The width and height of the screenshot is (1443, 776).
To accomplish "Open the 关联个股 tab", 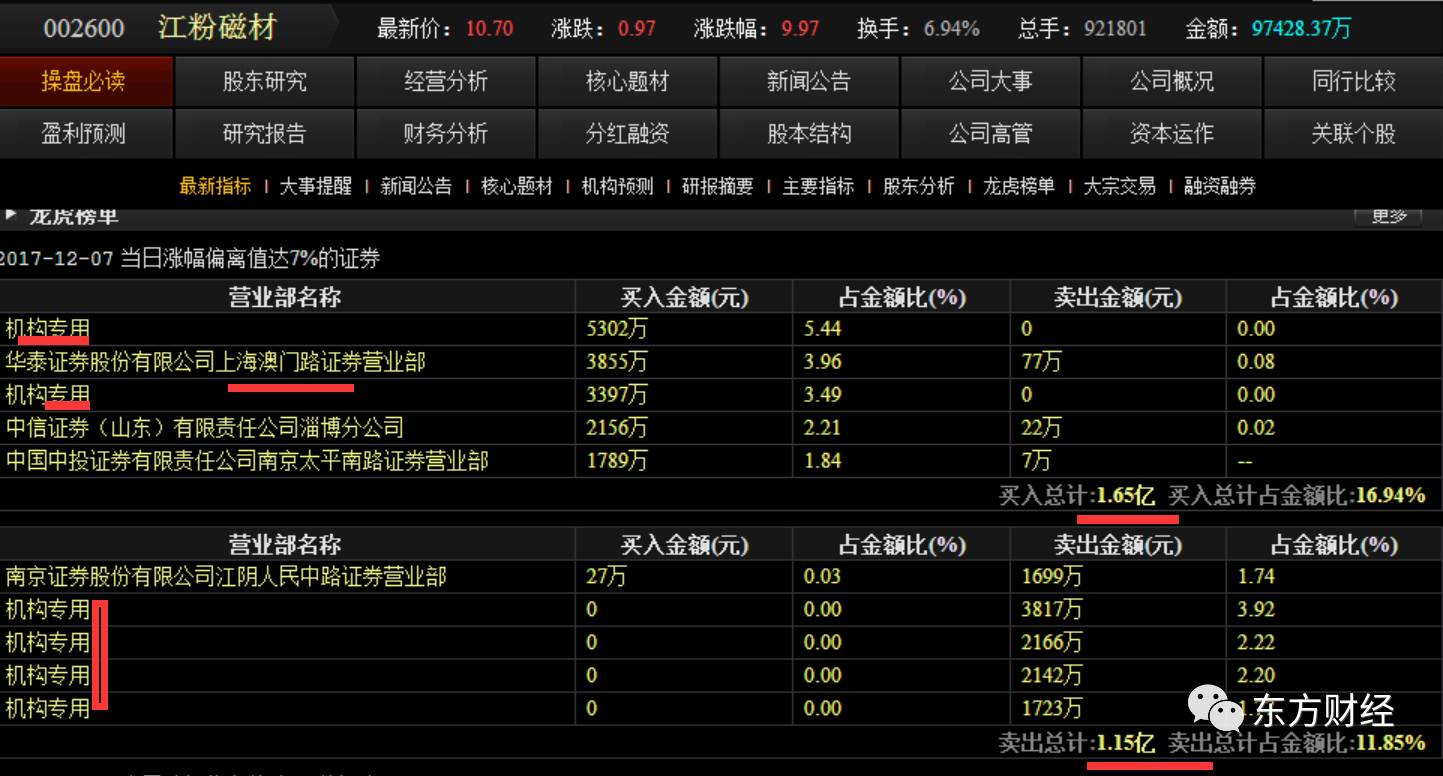I will (1353, 134).
